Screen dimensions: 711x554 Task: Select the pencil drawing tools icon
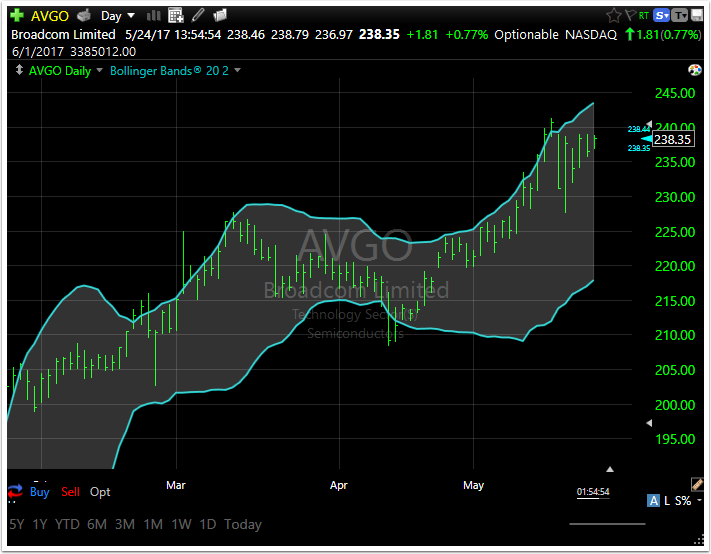198,15
